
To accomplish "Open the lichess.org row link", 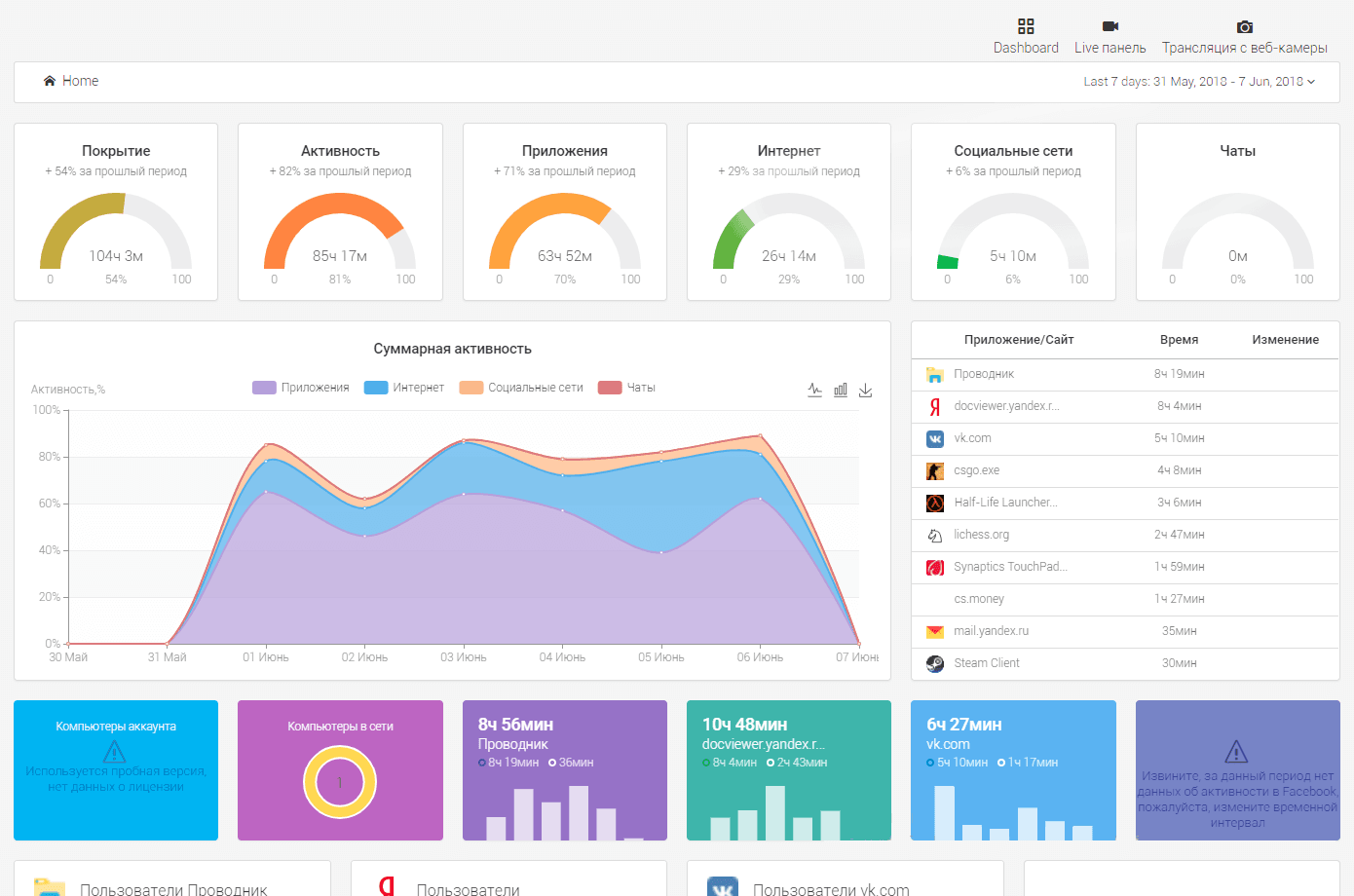I will pyautogui.click(x=981, y=535).
